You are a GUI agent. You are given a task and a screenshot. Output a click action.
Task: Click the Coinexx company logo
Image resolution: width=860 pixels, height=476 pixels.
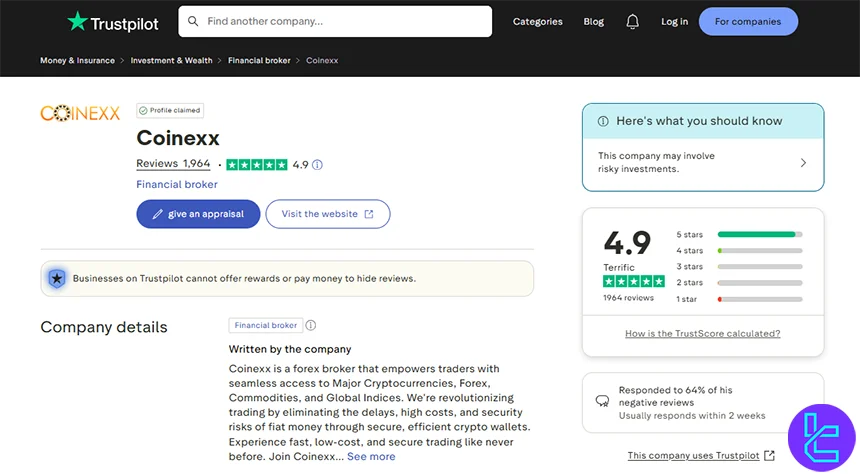[x=80, y=113]
